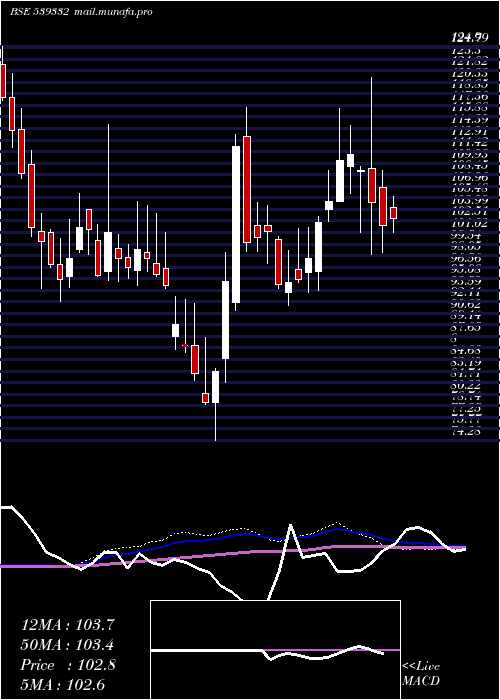Click the 124.79 top price label

[471, 39]
